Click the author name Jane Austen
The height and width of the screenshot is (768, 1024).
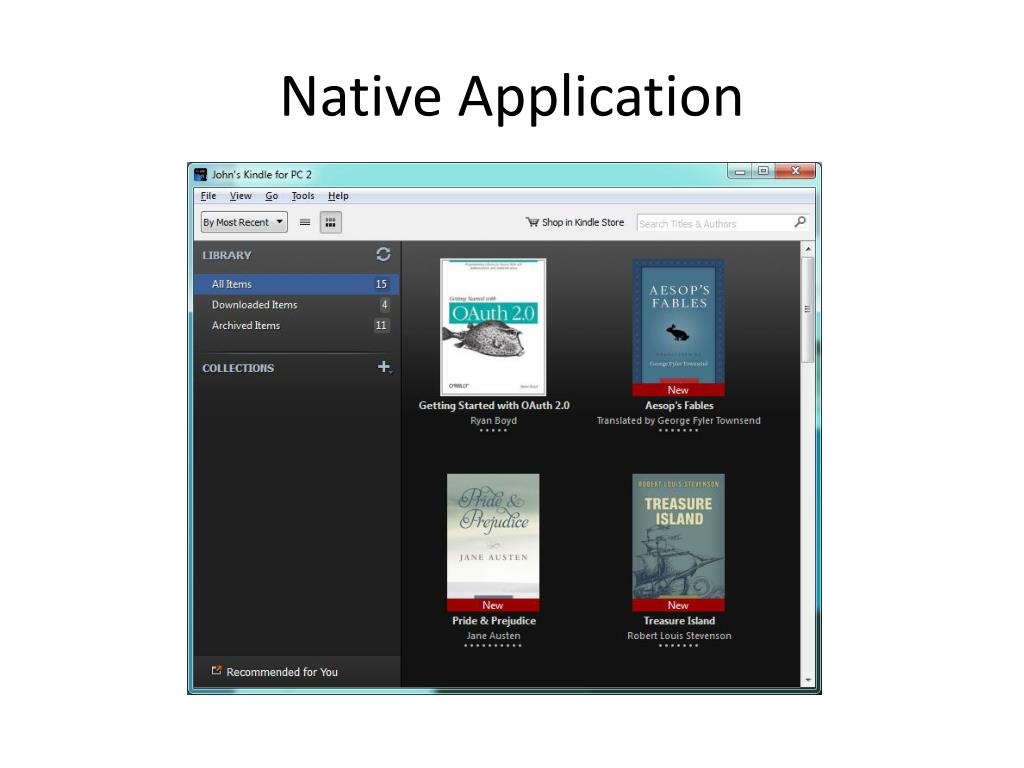click(x=494, y=635)
